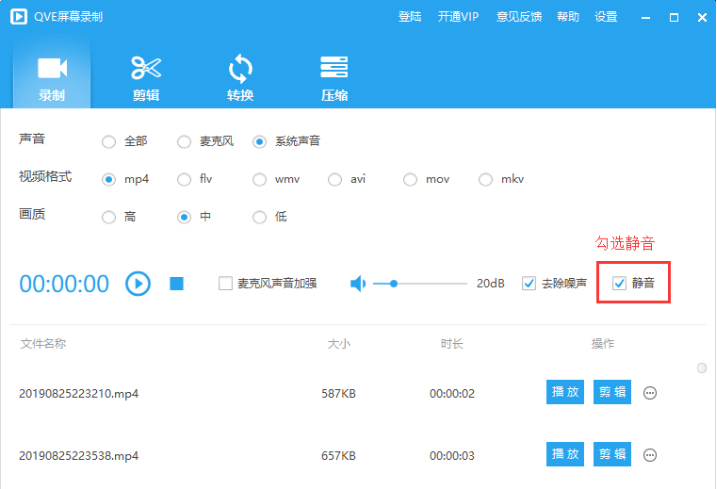
Task: Open the 录制 recording tab icon
Action: [x=52, y=69]
